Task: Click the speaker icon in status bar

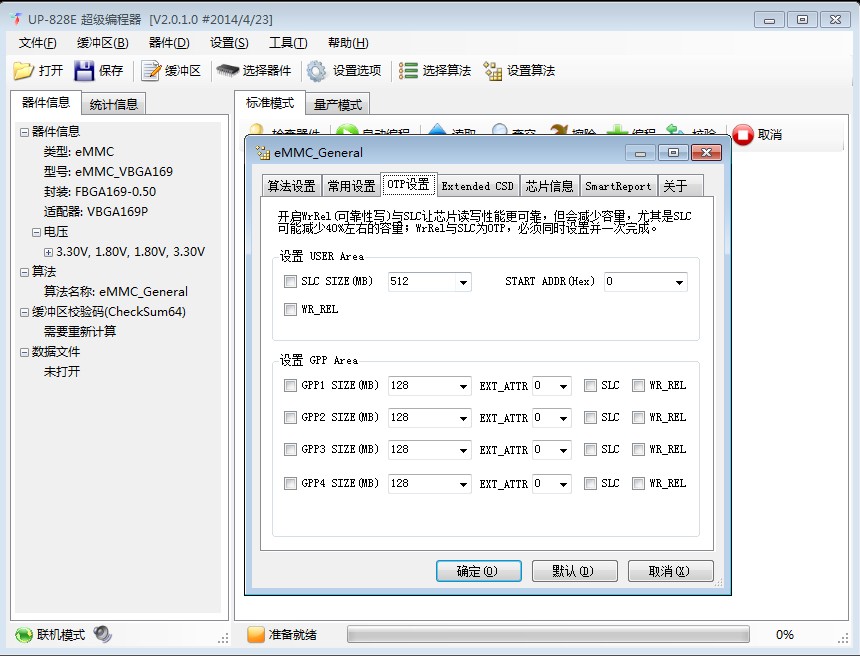Action: coord(102,634)
